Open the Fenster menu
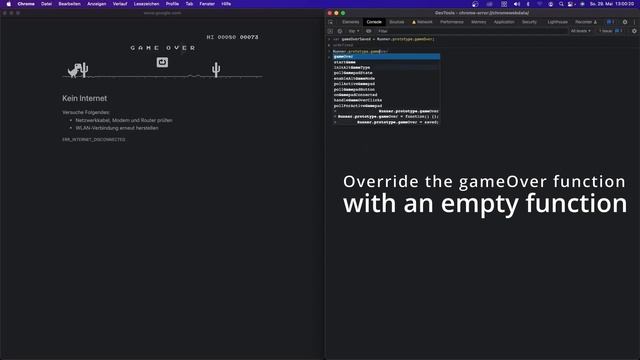Image resolution: width=640 pixels, height=360 pixels. (207, 4)
